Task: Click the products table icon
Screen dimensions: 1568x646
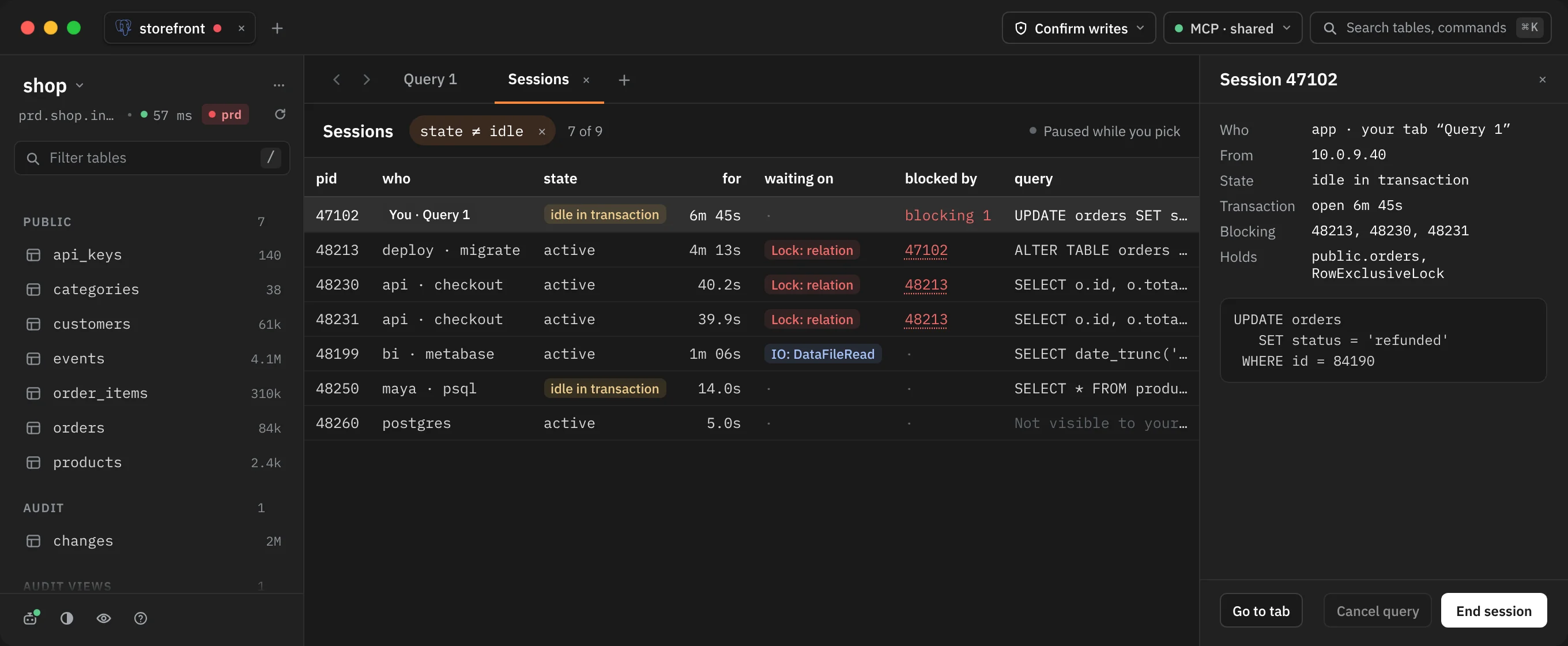Action: [33, 463]
